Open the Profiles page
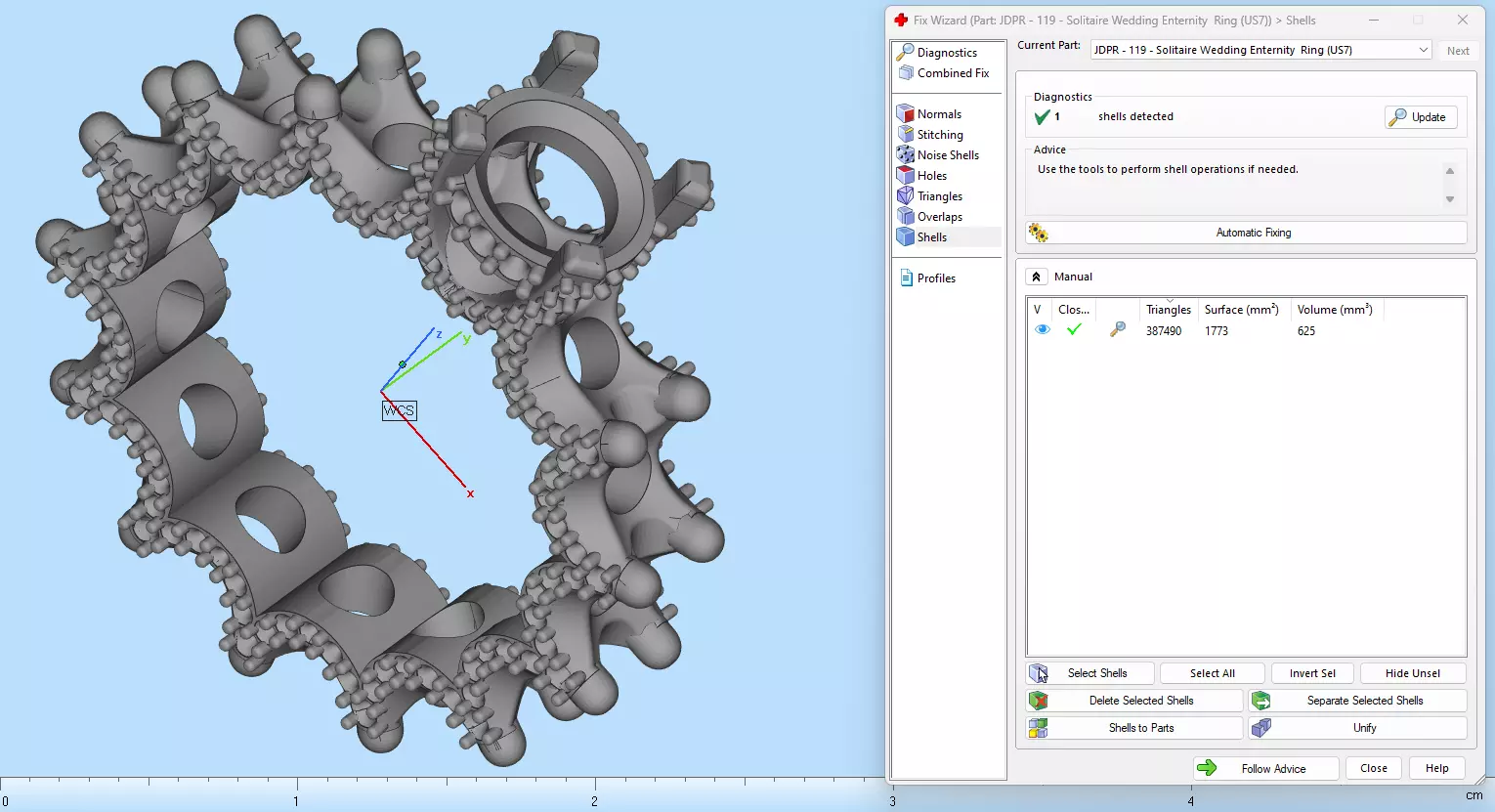 click(936, 278)
